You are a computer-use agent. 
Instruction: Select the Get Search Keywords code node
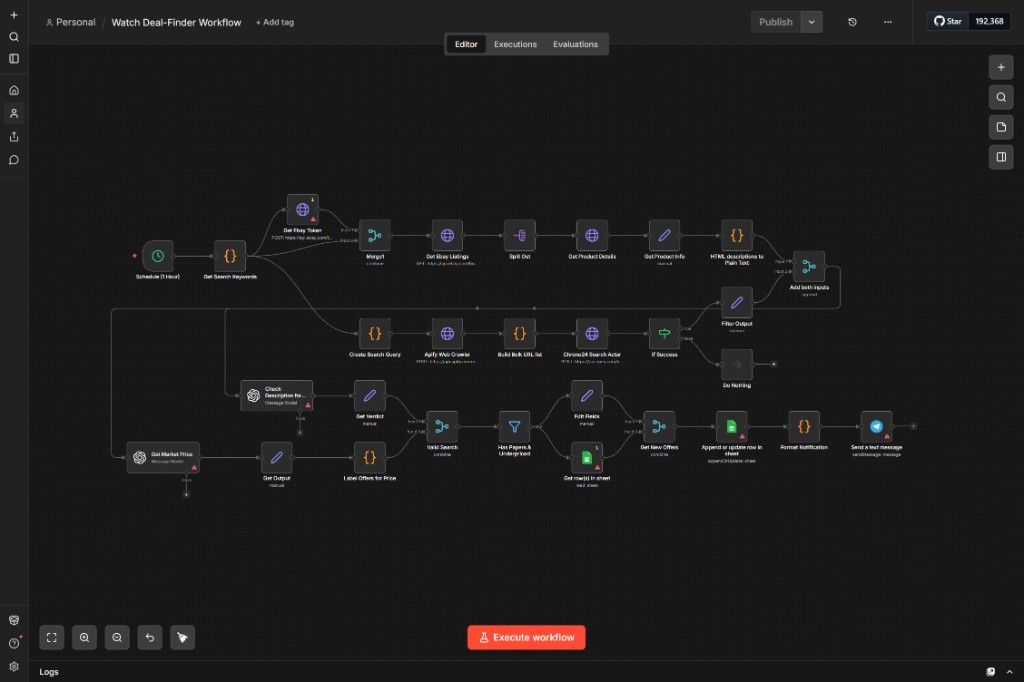pyautogui.click(x=230, y=256)
